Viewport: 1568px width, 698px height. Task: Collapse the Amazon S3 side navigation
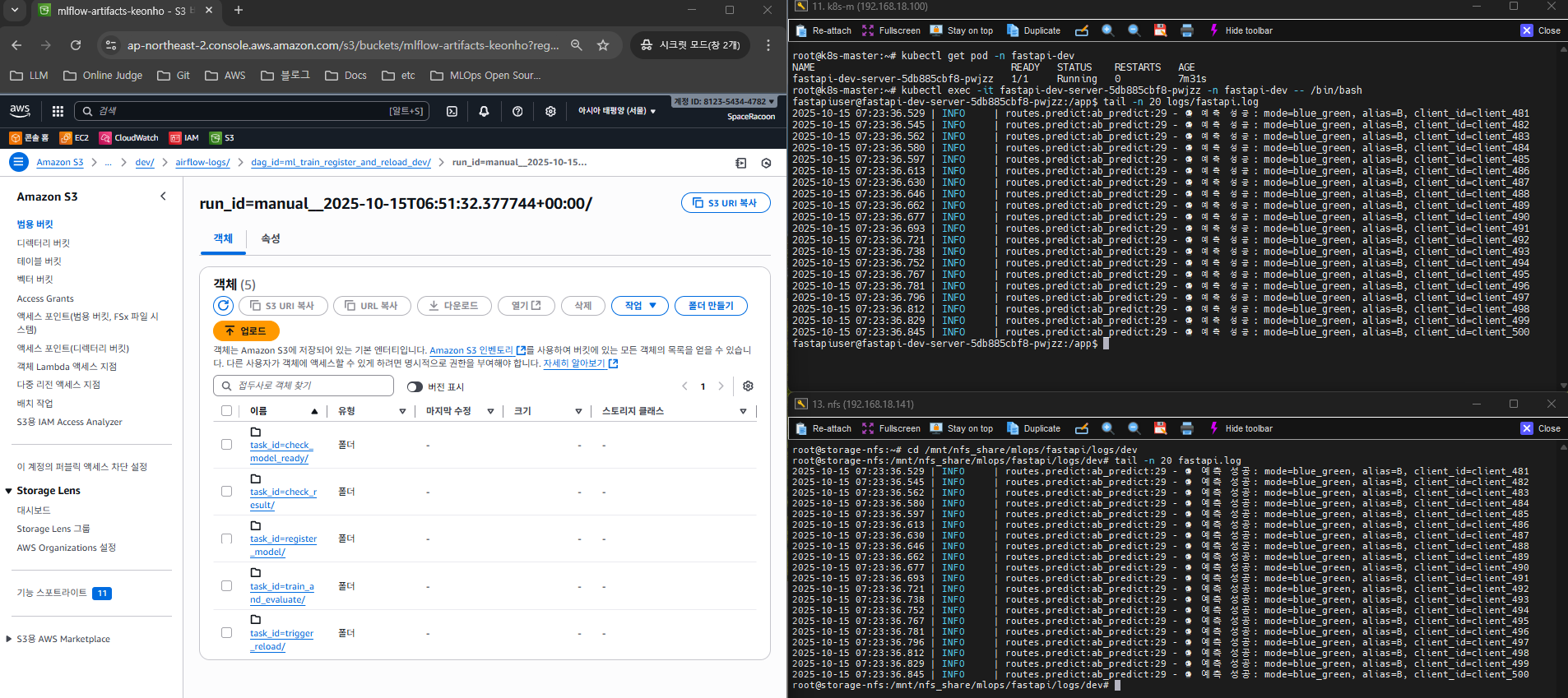point(163,196)
